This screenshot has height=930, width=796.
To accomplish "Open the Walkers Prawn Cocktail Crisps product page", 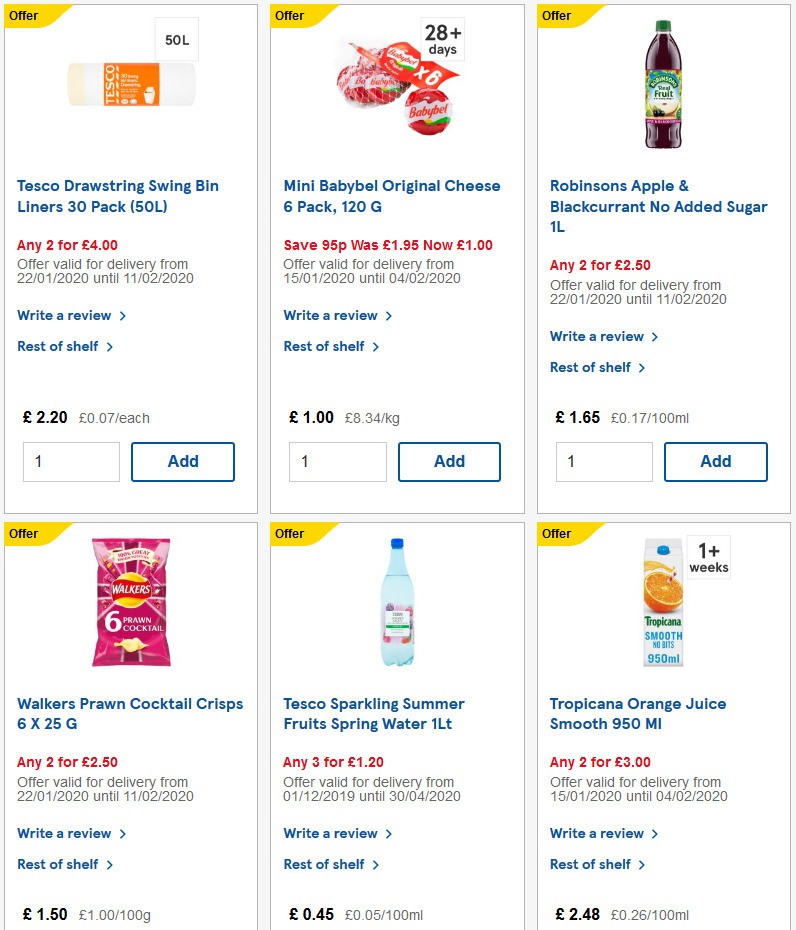I will click(x=130, y=714).
